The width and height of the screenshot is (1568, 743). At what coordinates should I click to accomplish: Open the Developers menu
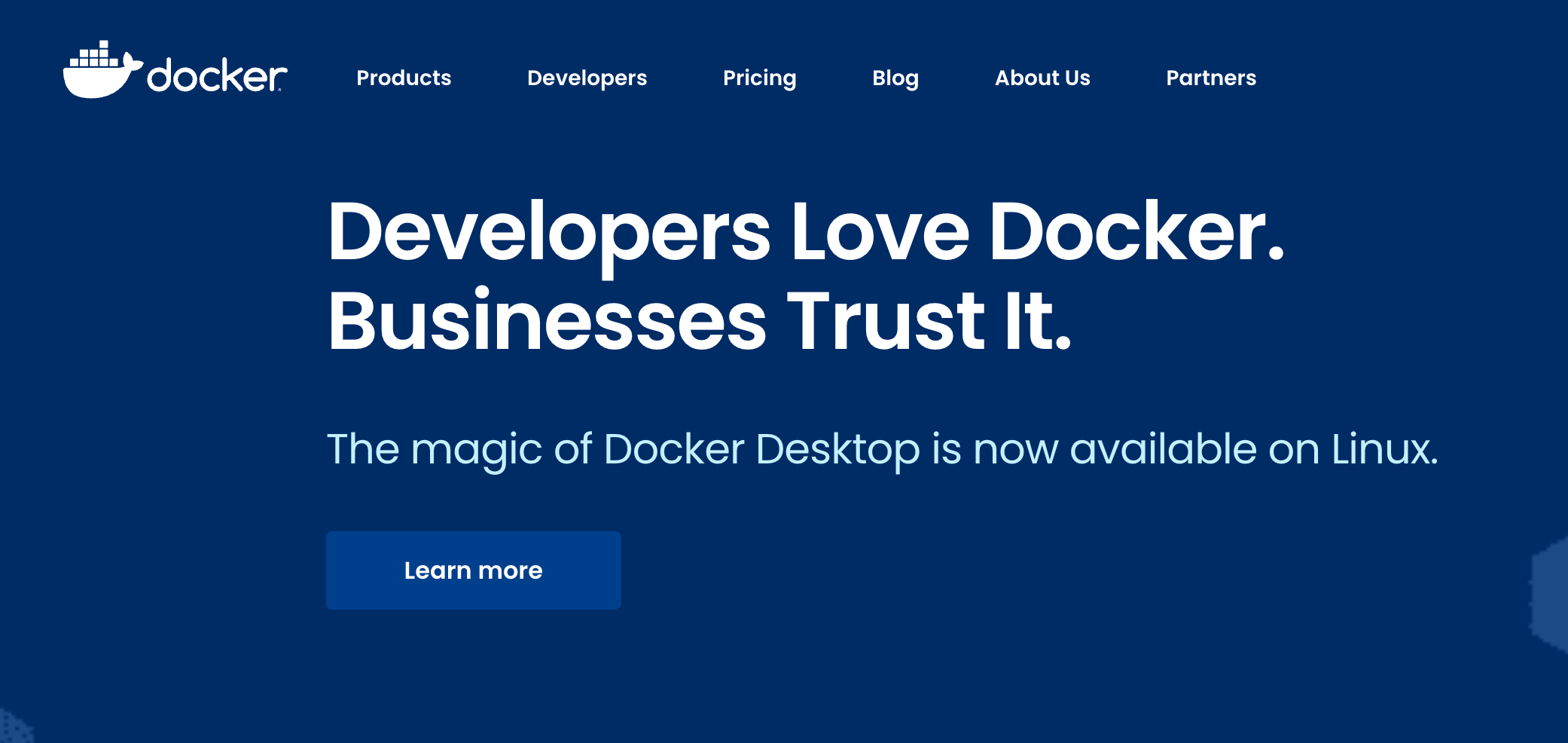click(587, 78)
